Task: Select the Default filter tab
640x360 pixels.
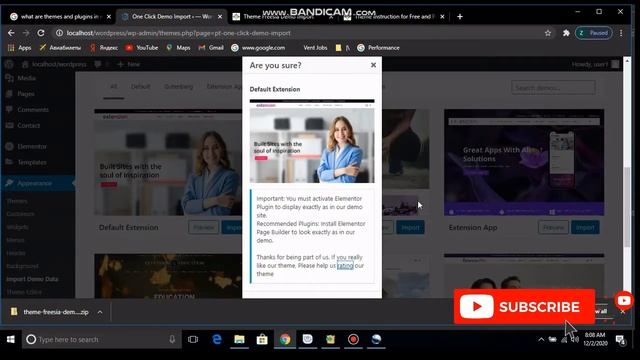Action: click(x=140, y=87)
